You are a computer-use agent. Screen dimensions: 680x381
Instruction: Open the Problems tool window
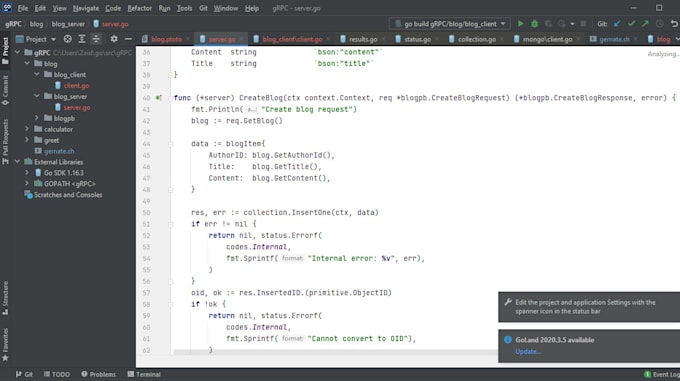(98, 374)
